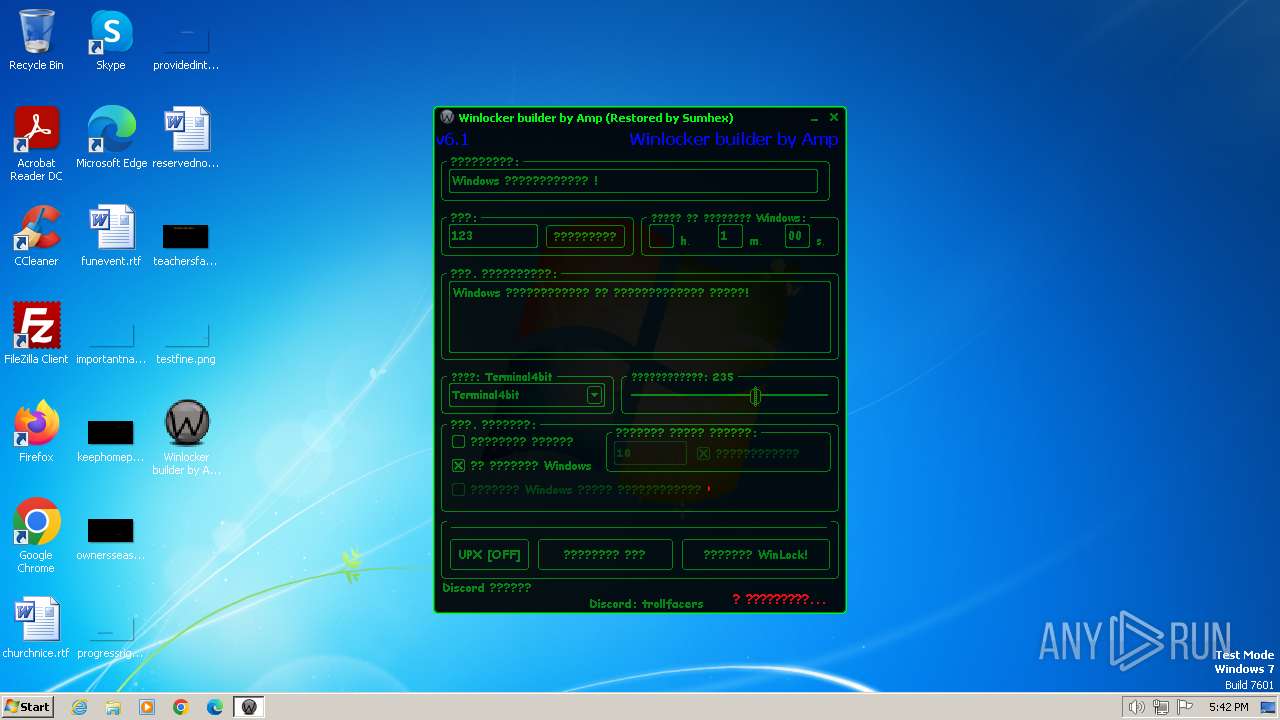Click the 'Discord: trollfacers' text
1280x720 pixels.
click(646, 604)
